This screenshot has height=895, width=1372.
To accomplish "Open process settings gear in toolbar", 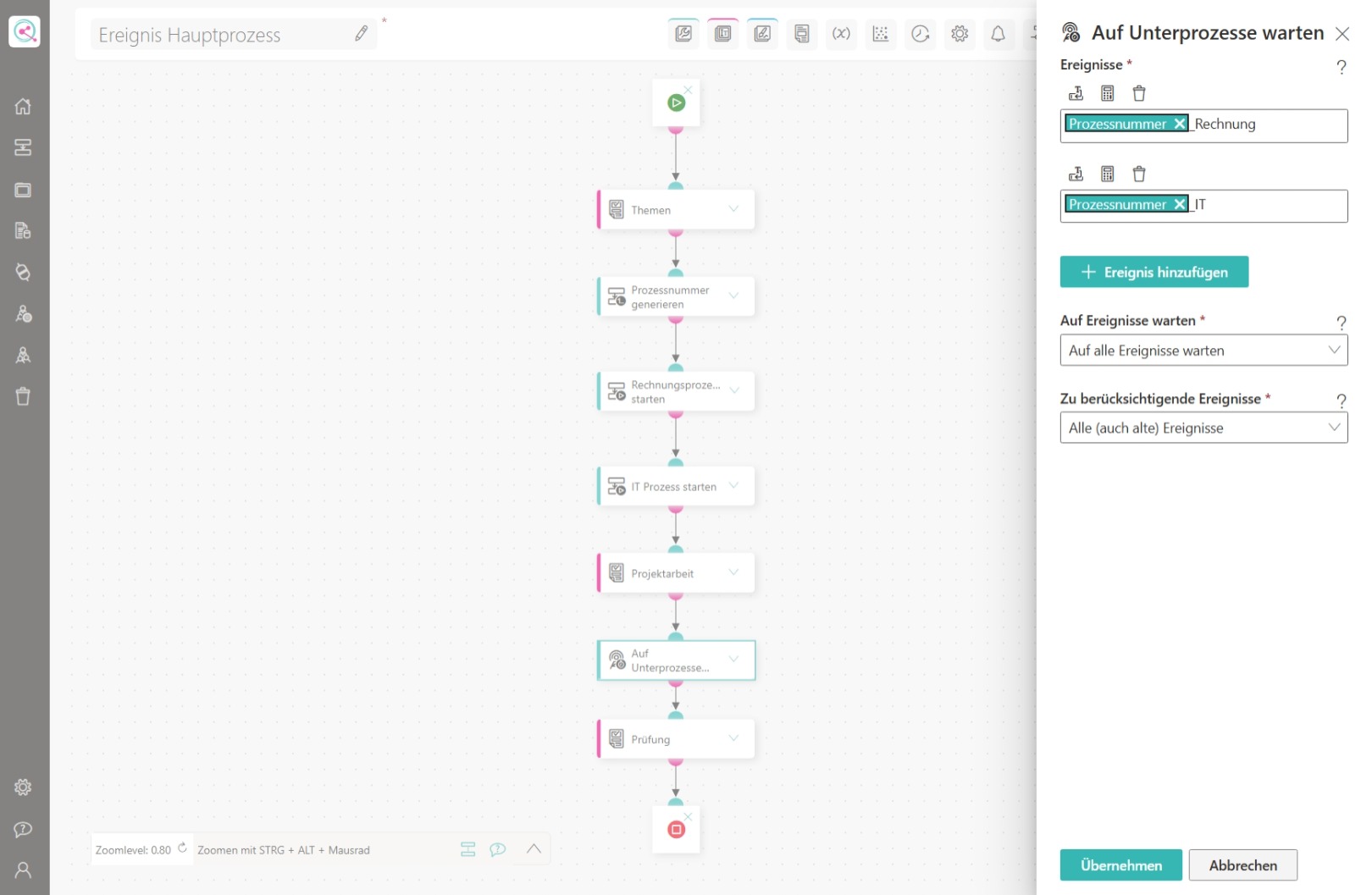I will point(960,34).
